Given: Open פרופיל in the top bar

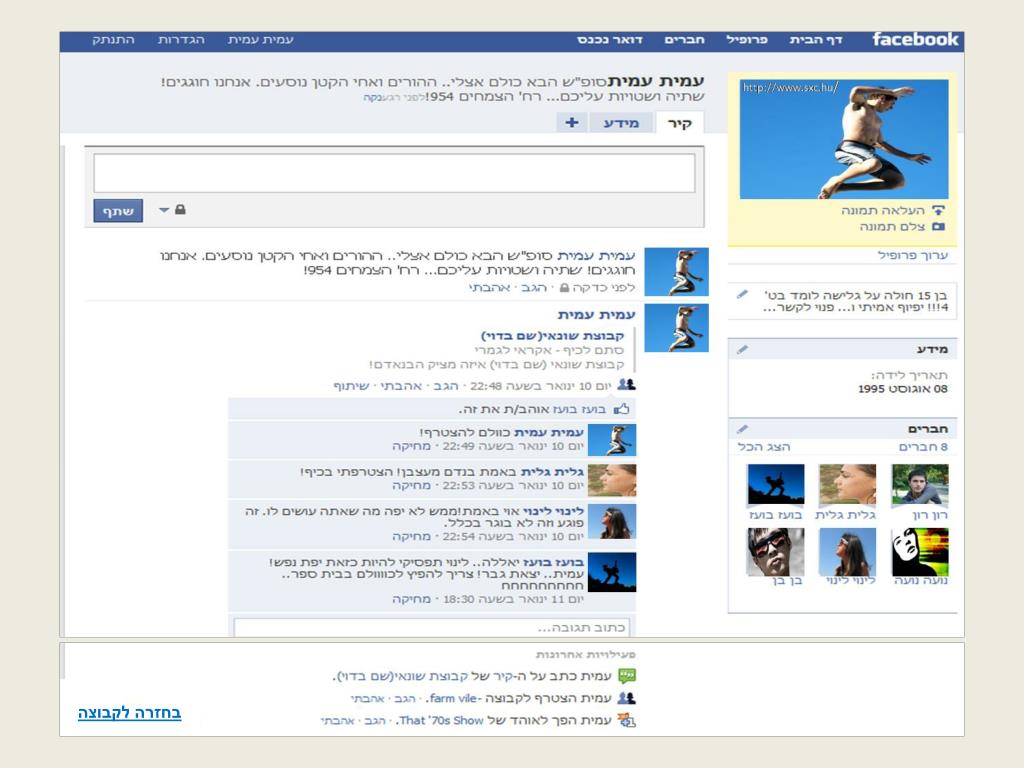Looking at the screenshot, I should pyautogui.click(x=746, y=40).
